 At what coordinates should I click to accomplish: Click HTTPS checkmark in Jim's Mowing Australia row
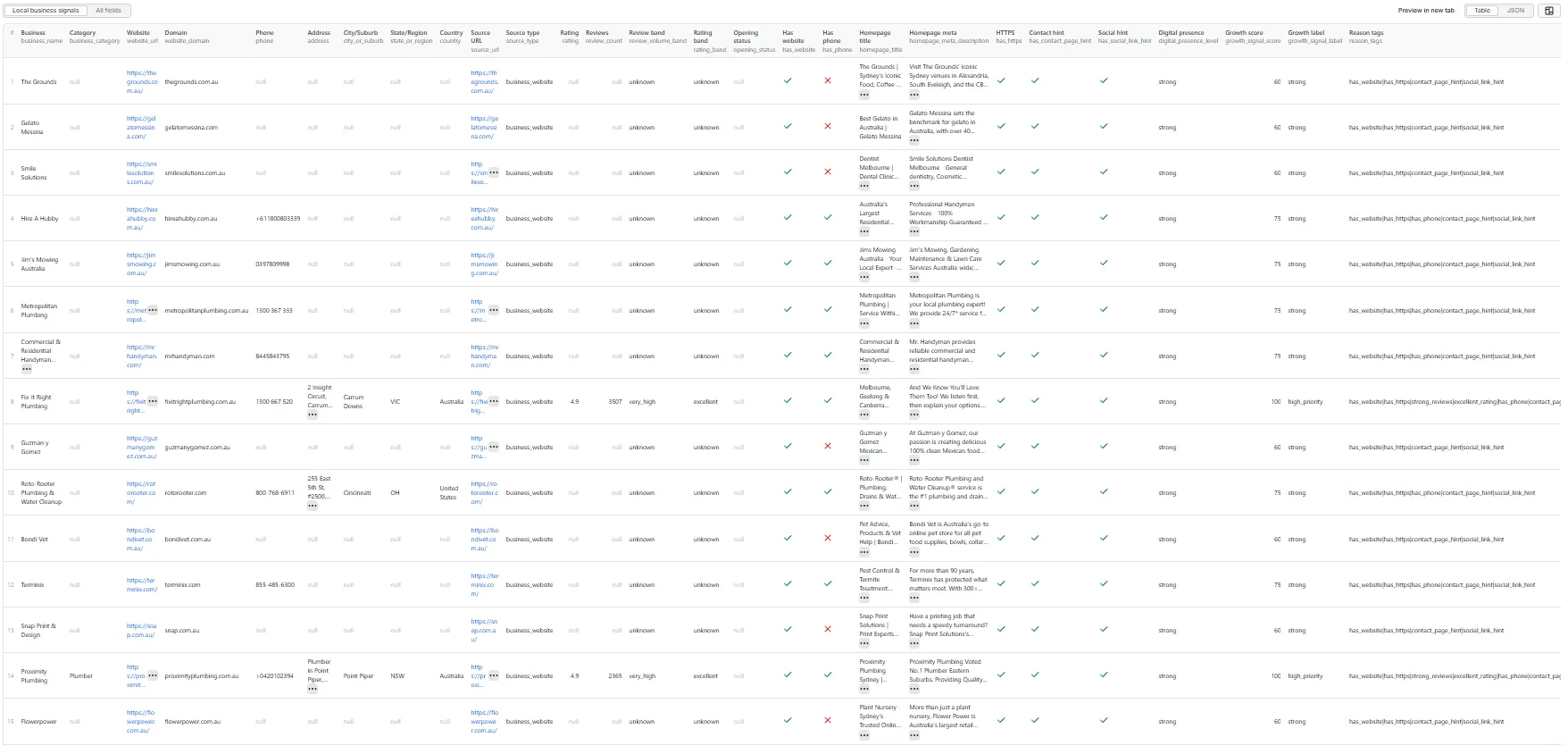(x=1001, y=263)
